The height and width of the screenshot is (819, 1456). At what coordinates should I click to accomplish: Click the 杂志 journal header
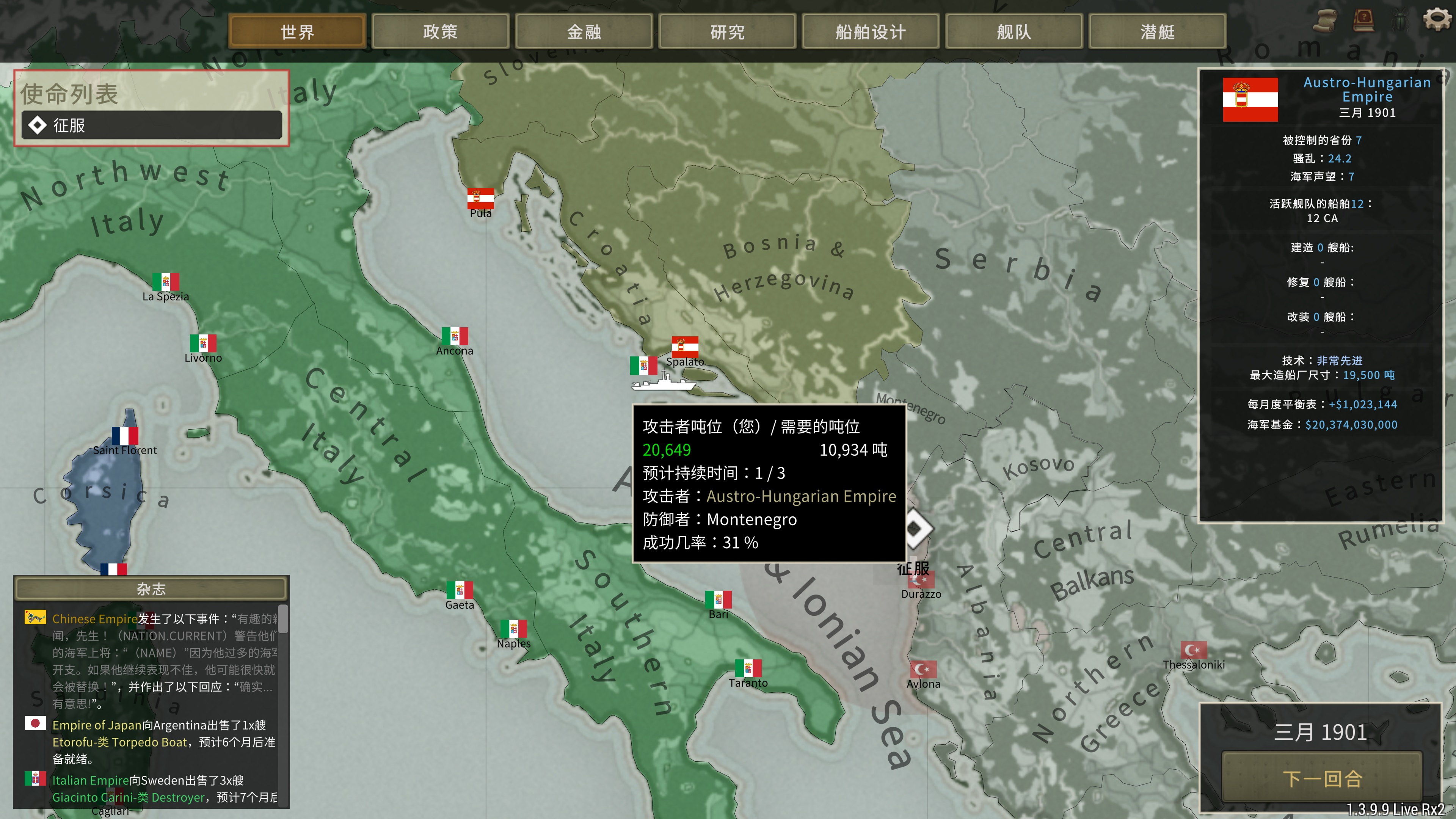tap(152, 589)
